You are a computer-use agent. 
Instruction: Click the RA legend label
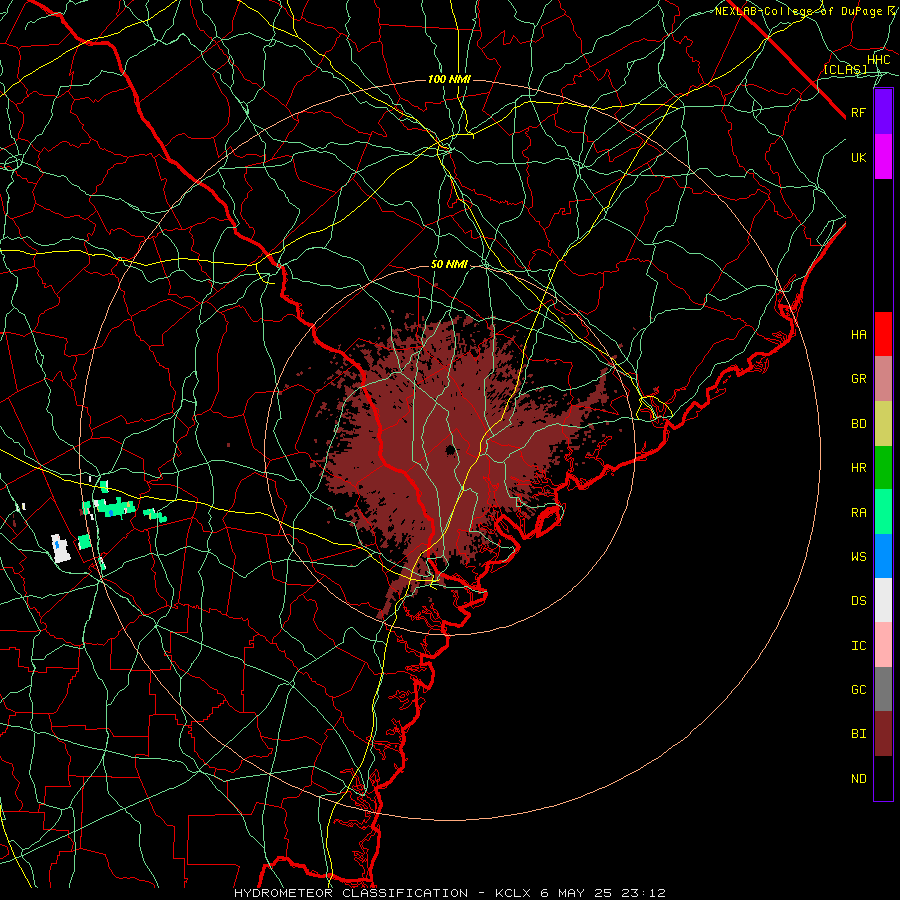pos(858,513)
